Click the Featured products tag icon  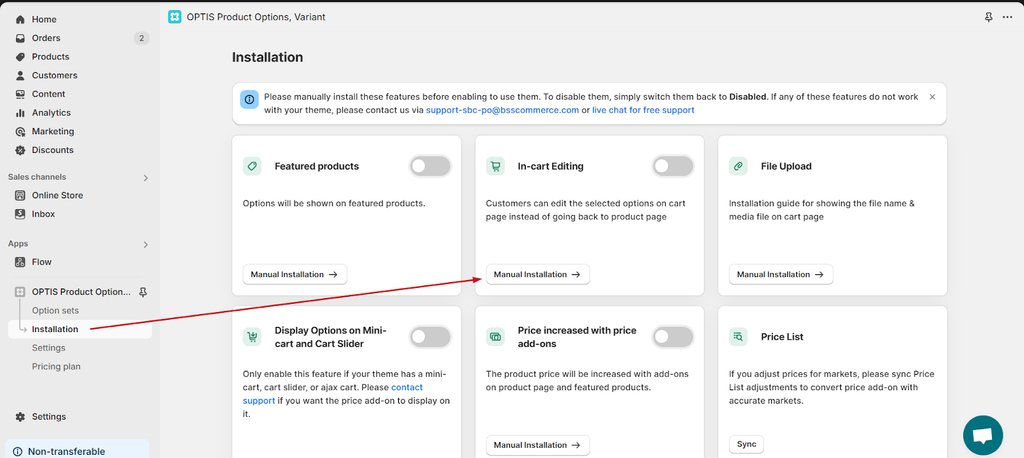252,166
